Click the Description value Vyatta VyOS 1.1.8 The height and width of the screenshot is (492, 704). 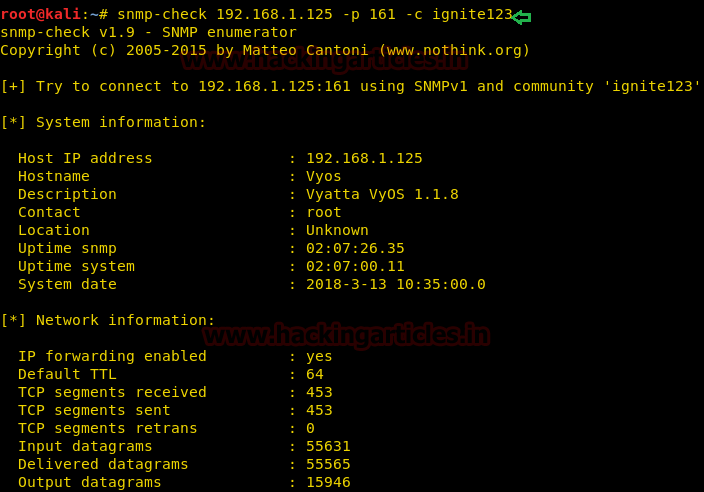(x=382, y=194)
